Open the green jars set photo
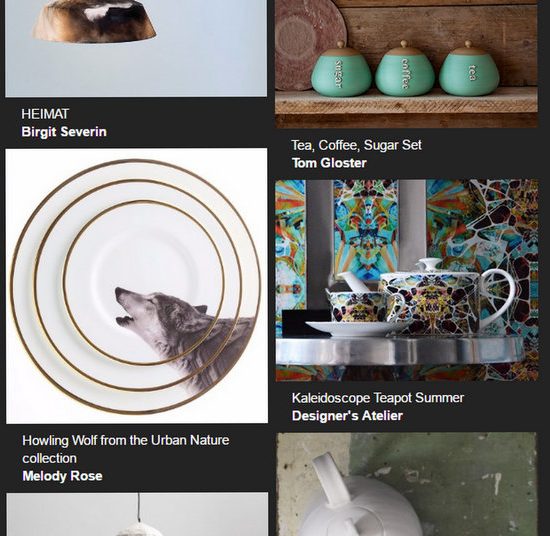This screenshot has height=536, width=550. point(406,64)
